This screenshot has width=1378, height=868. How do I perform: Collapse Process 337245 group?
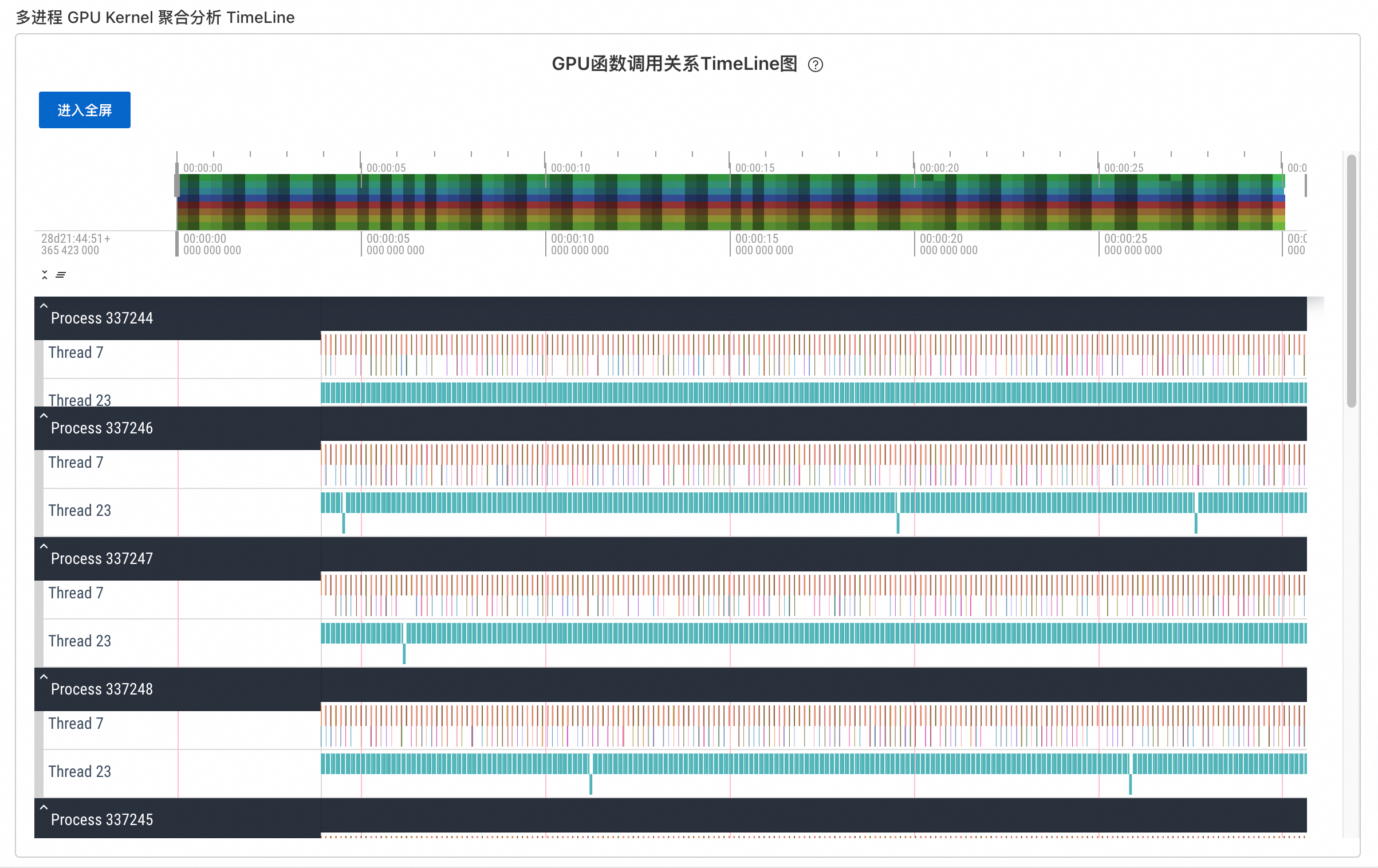pyautogui.click(x=44, y=808)
